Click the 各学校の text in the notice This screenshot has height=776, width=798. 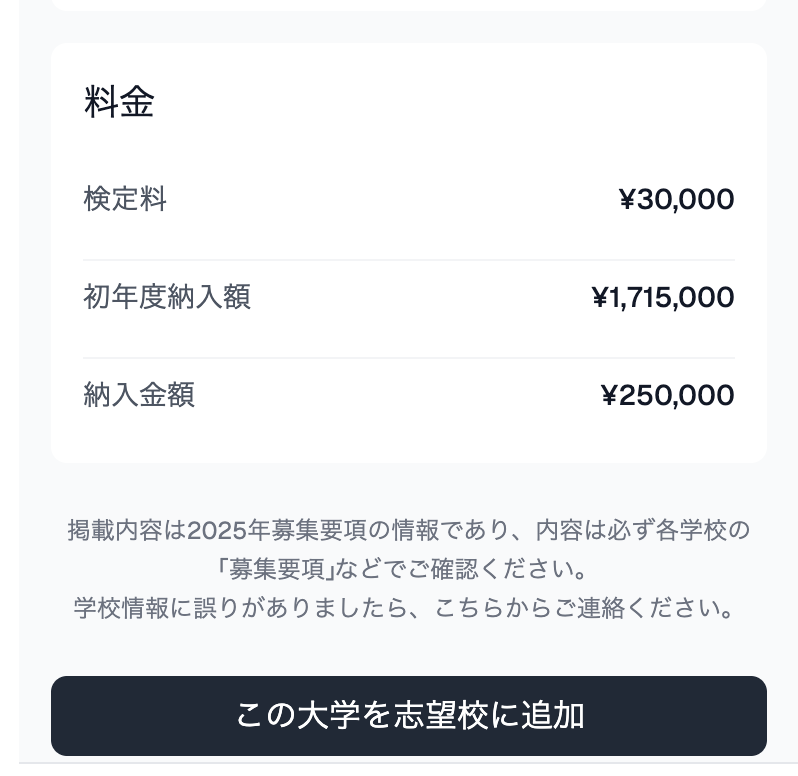click(703, 530)
